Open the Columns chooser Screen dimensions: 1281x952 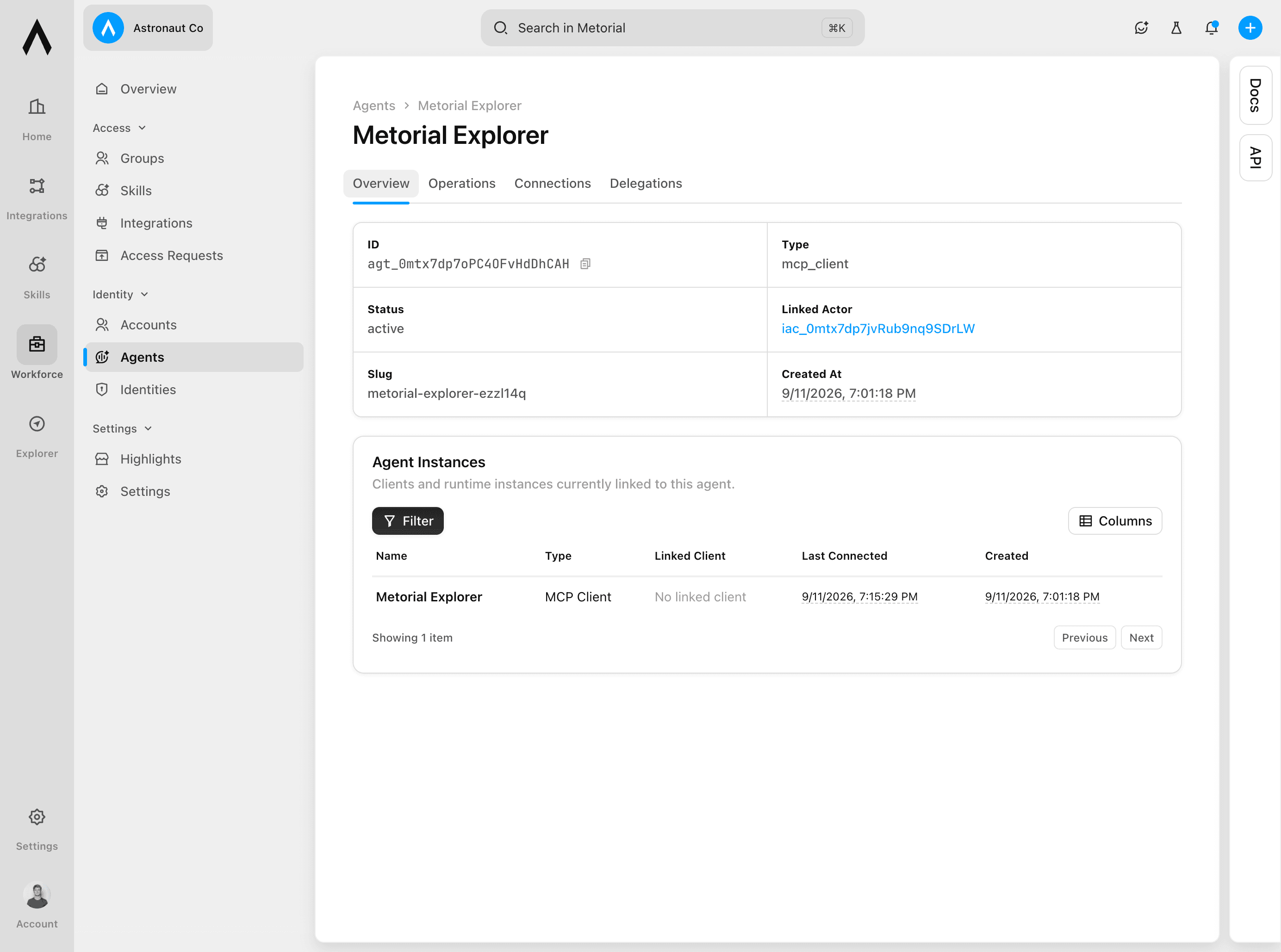(1115, 521)
